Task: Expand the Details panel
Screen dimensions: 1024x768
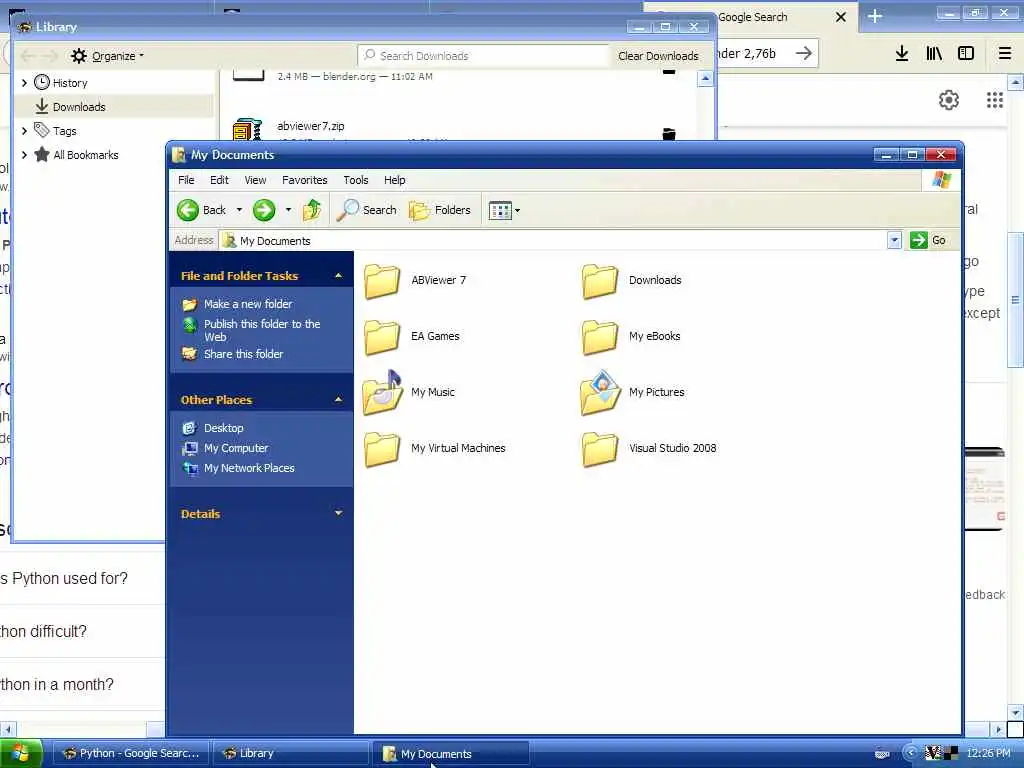Action: click(x=338, y=513)
